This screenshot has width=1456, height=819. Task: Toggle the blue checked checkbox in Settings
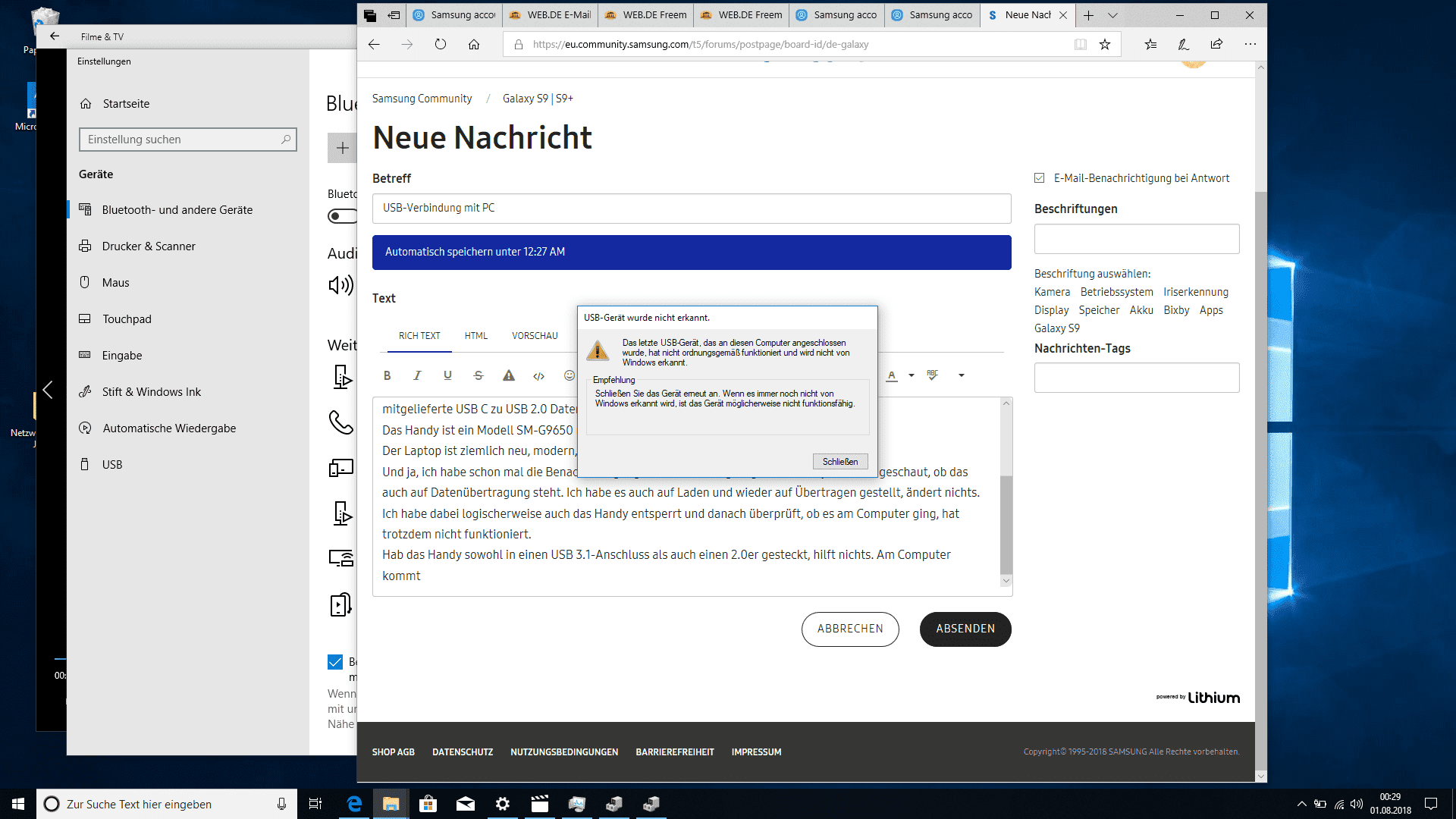335,662
